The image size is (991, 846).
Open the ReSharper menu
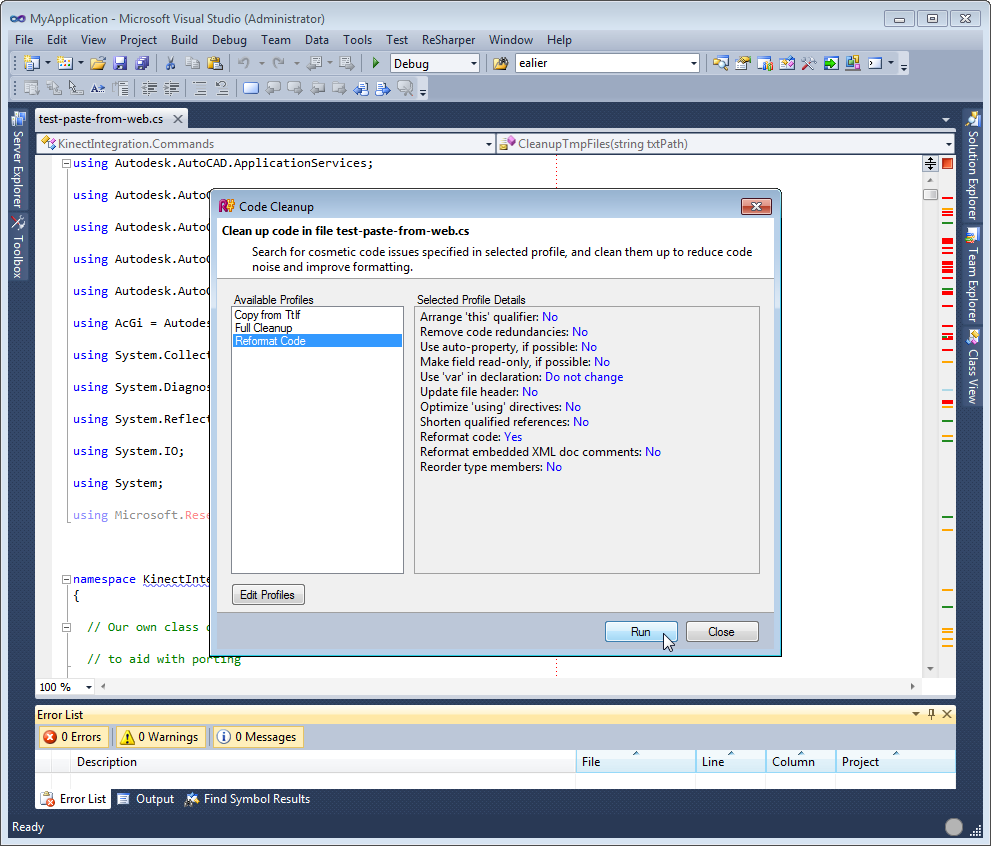[x=448, y=40]
